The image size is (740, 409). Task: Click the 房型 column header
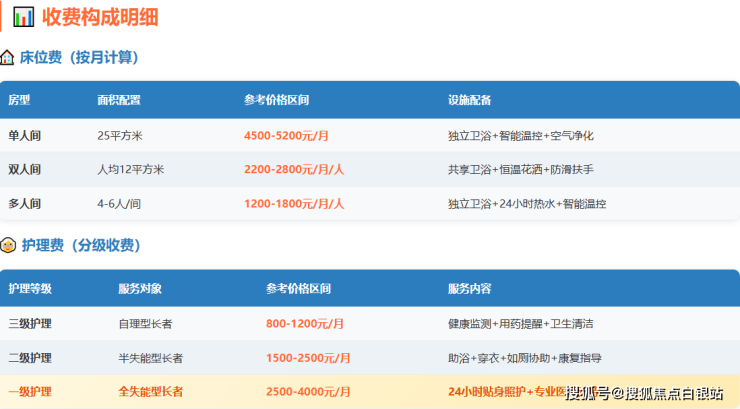click(x=19, y=100)
